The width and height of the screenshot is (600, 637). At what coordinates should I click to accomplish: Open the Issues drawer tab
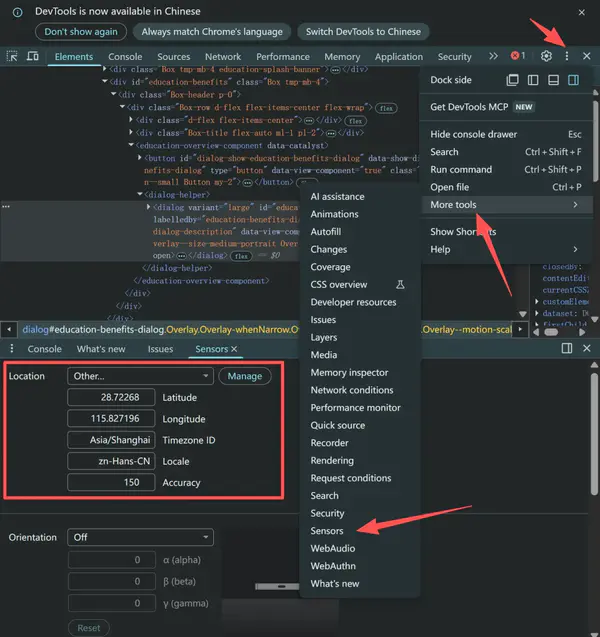(x=160, y=349)
